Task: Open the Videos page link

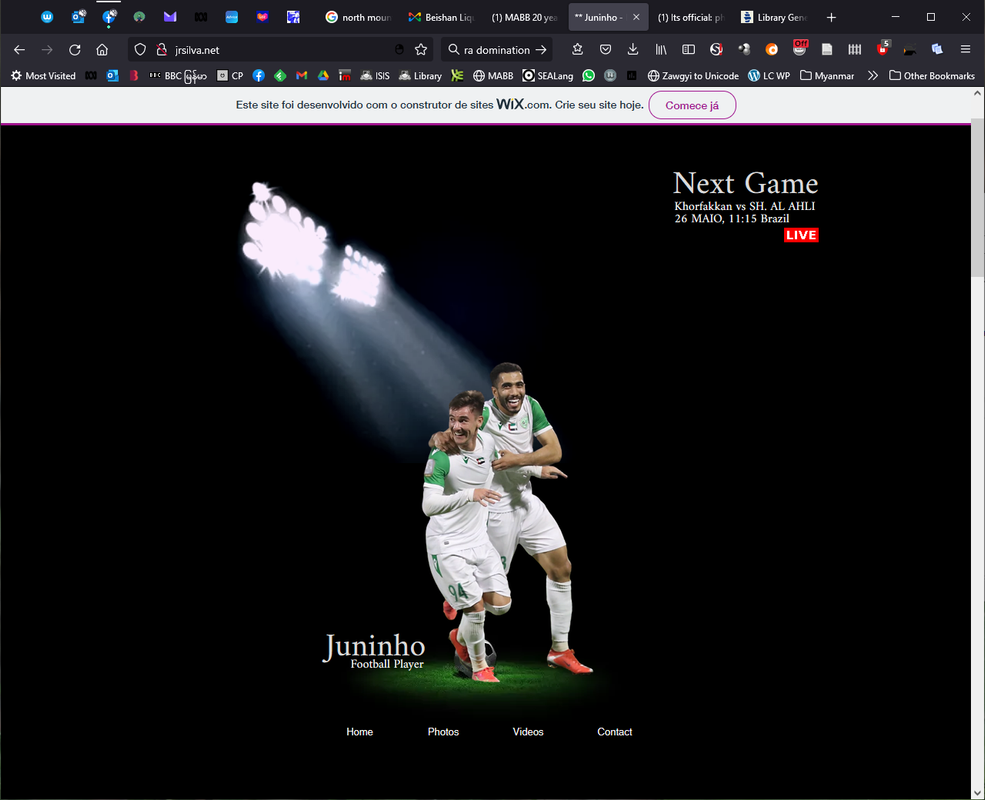Action: 528,732
